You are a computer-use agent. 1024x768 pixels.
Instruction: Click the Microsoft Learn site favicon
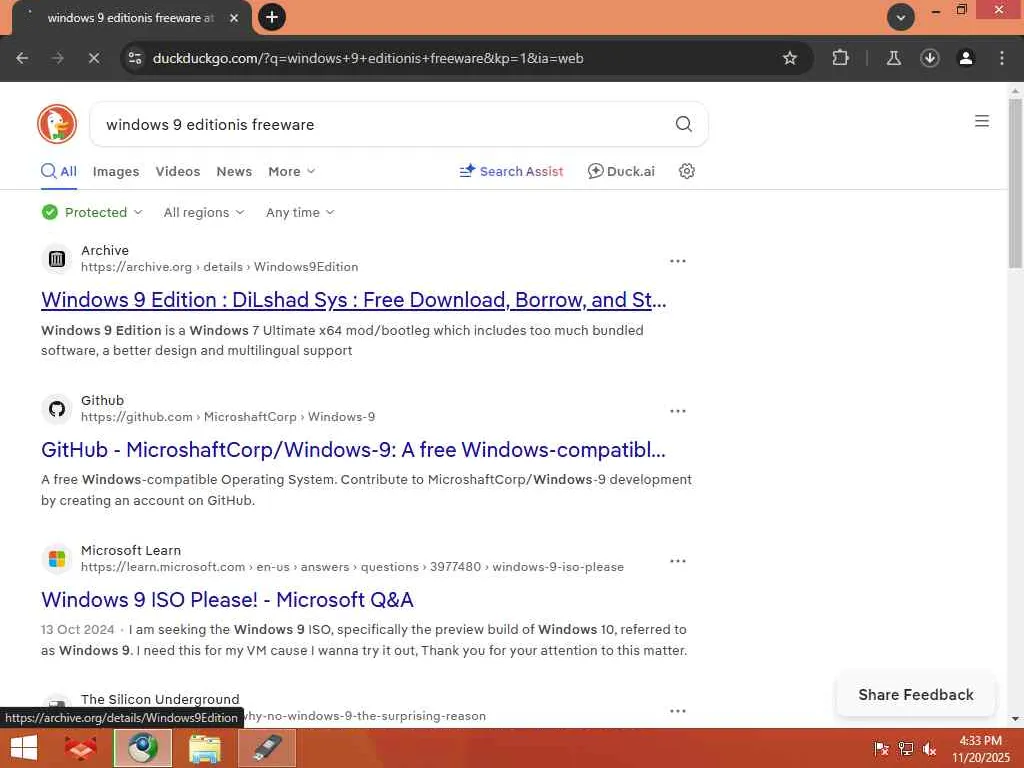point(57,559)
